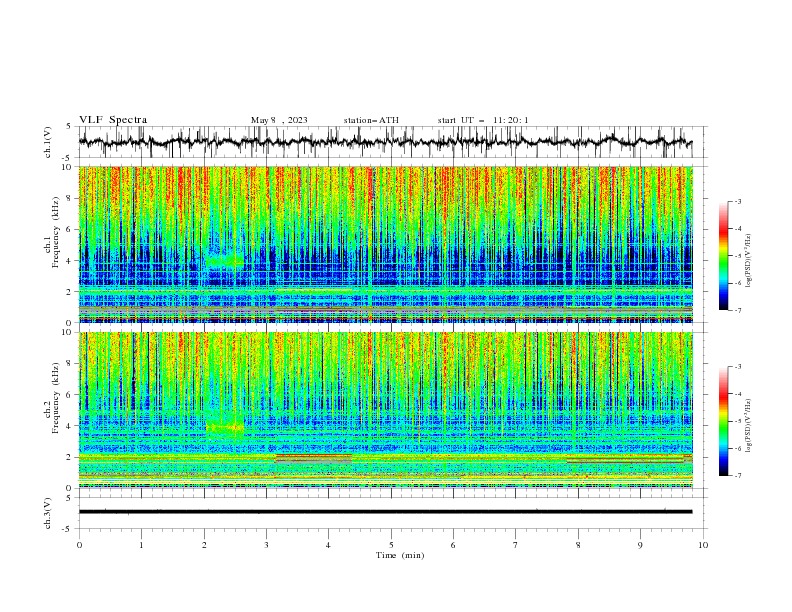Click the ch.1 voltage waveform trace
The width and height of the screenshot is (792, 612).
click(x=385, y=142)
